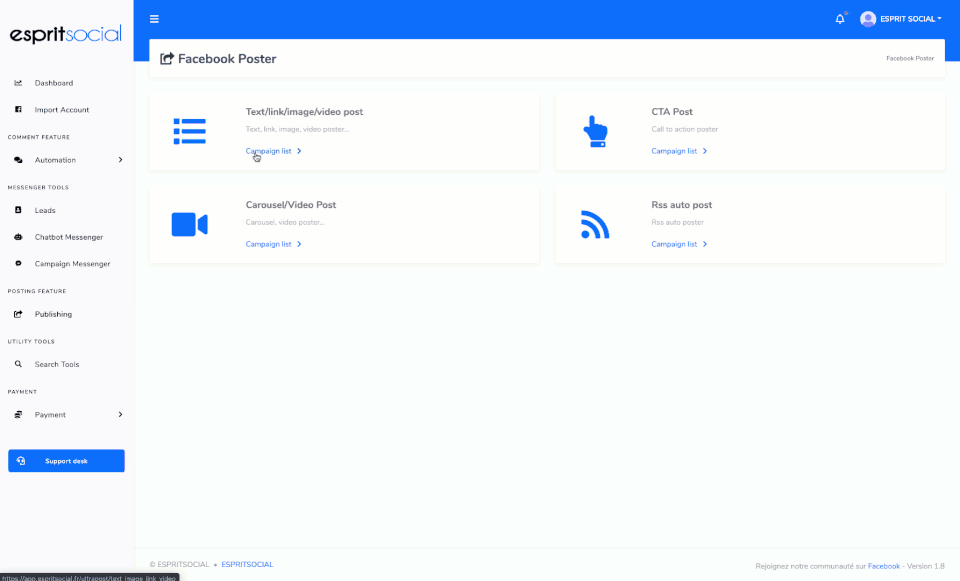Click the list icon for Text/link/image/video post
Screen dimensions: 960x581
tap(190, 132)
